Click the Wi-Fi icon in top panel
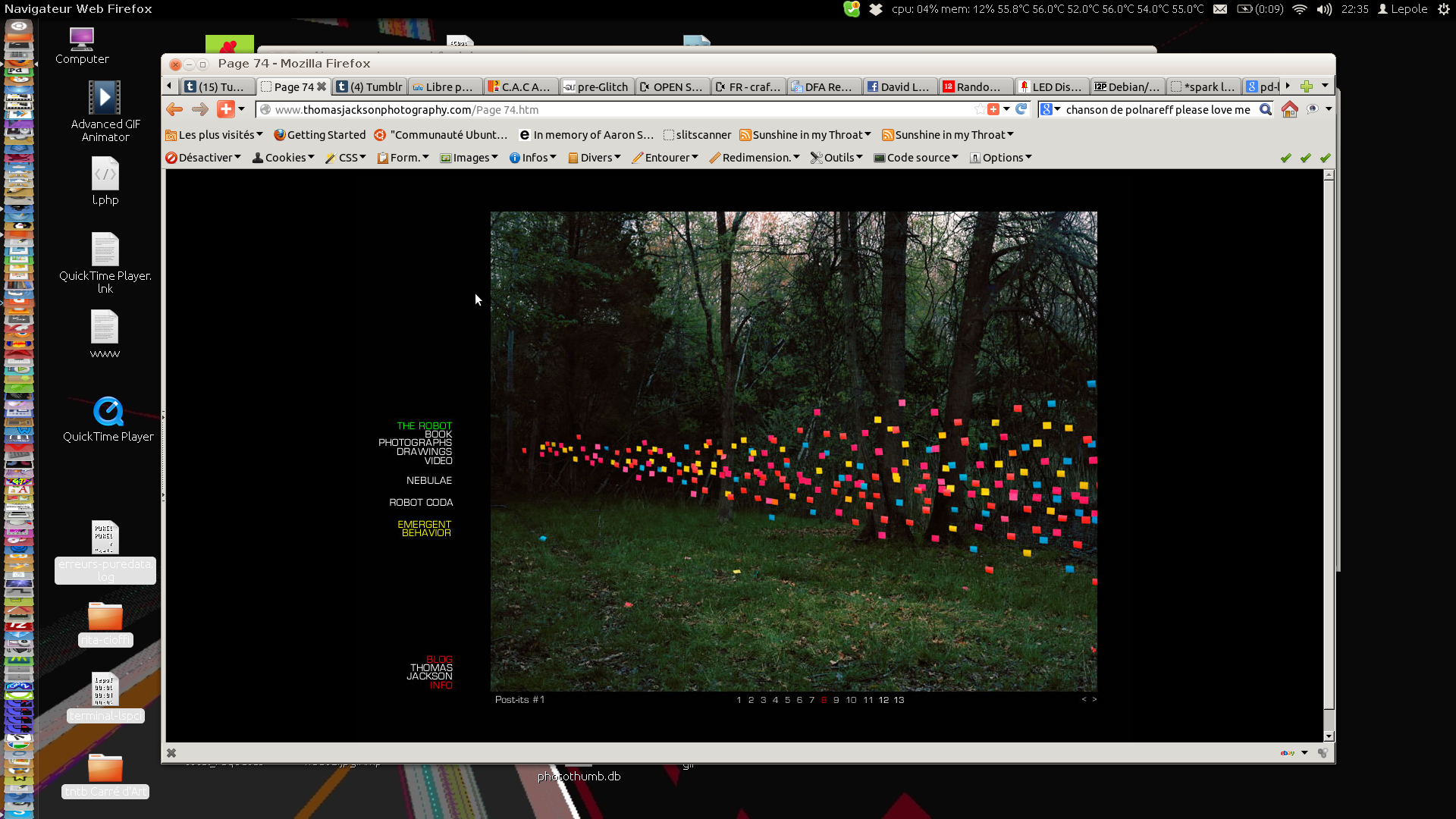Image resolution: width=1456 pixels, height=819 pixels. click(1300, 9)
